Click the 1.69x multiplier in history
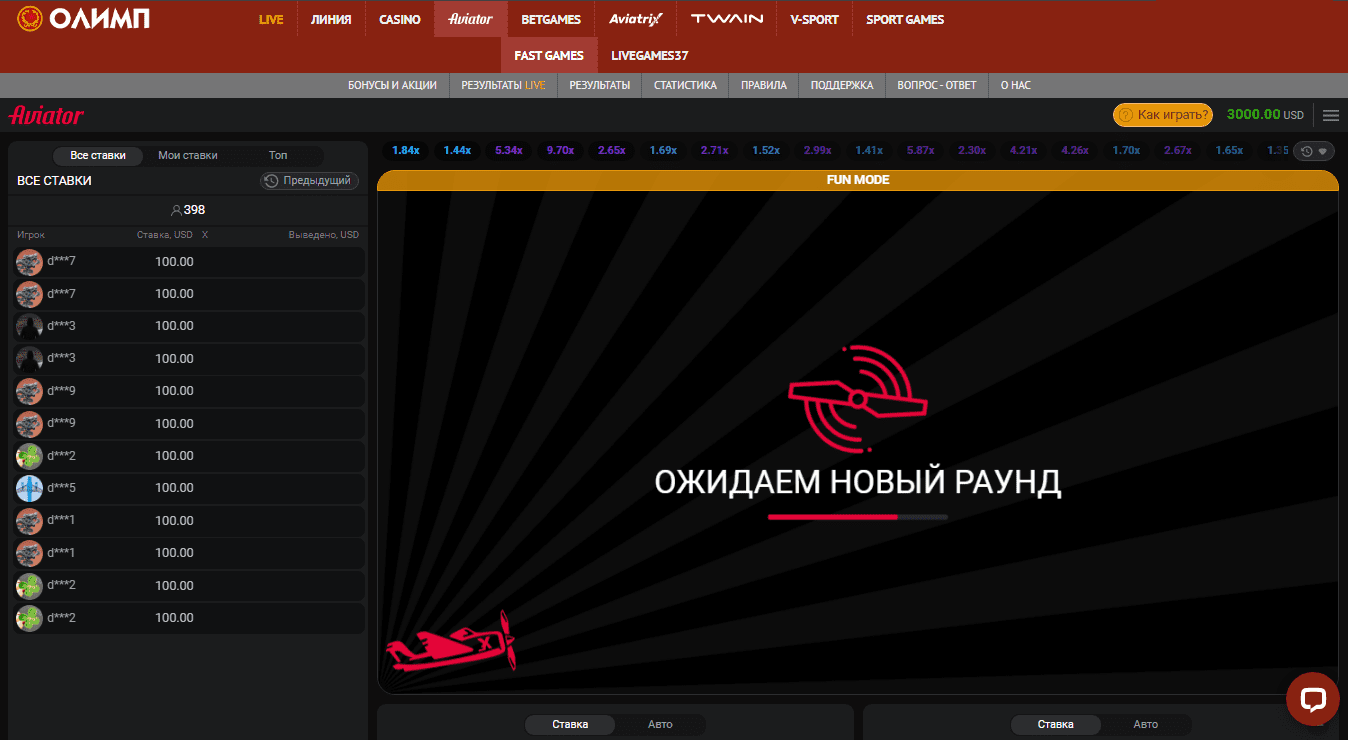The height and width of the screenshot is (740, 1348). pos(663,151)
